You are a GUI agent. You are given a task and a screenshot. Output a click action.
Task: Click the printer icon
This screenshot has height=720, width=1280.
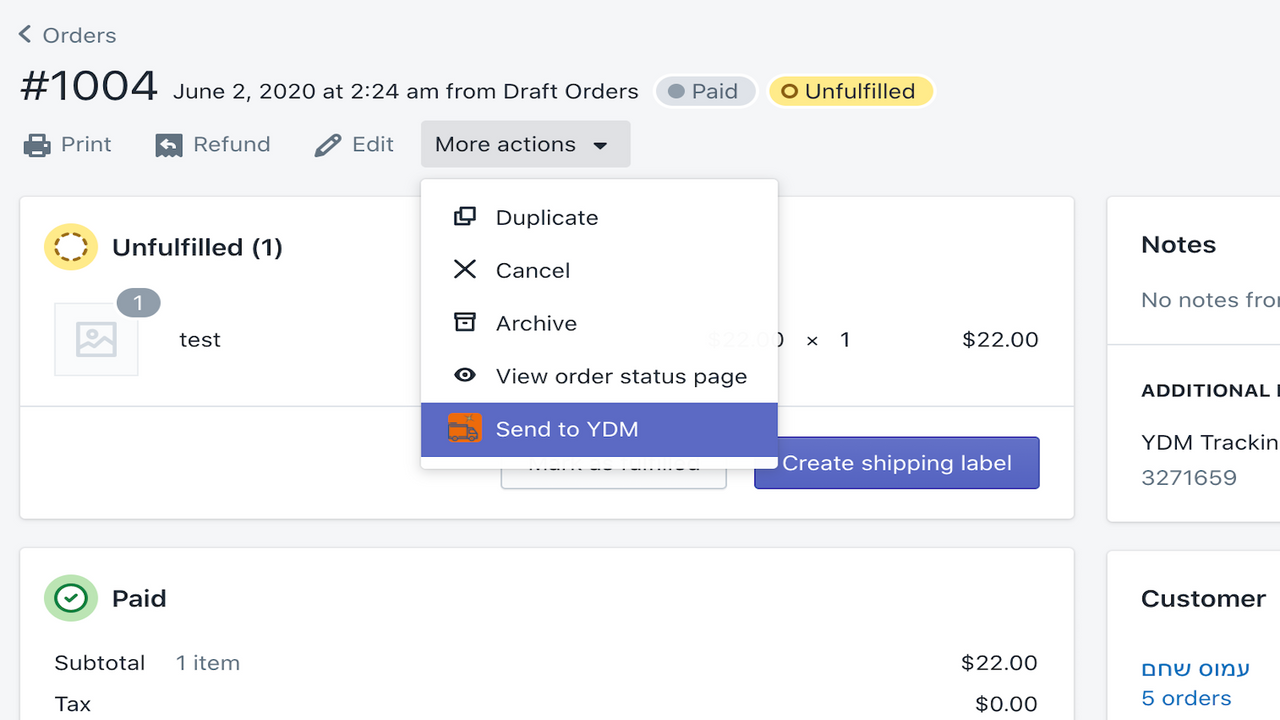(x=37, y=145)
